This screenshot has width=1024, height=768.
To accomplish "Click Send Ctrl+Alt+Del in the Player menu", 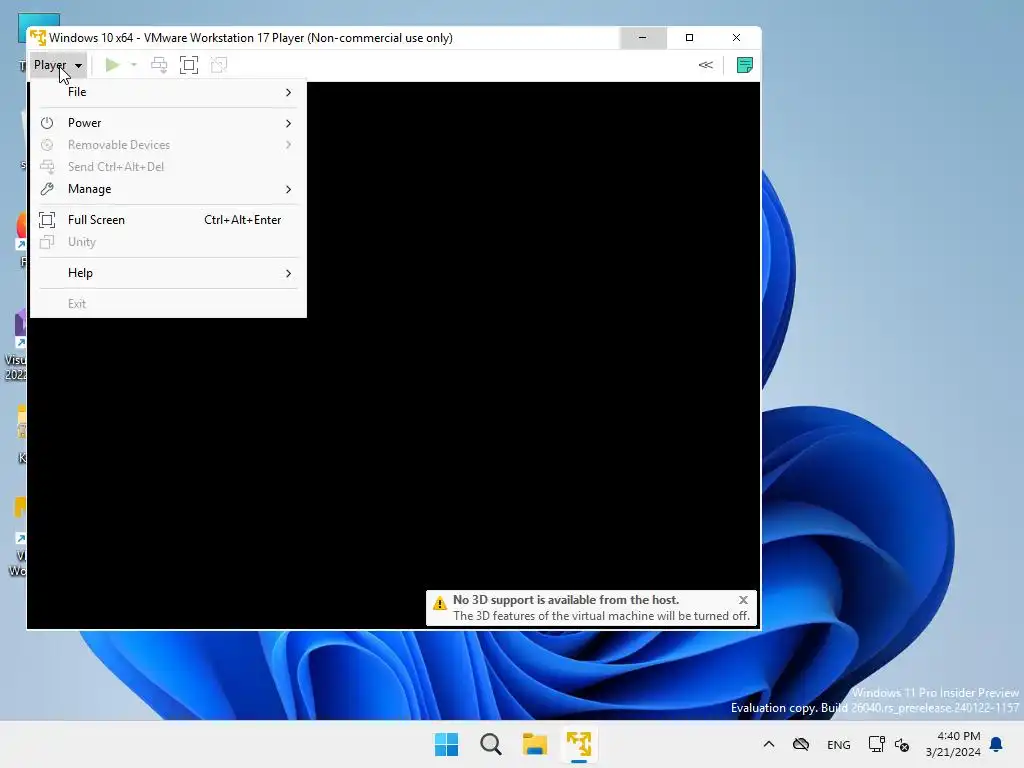I will point(168,167).
